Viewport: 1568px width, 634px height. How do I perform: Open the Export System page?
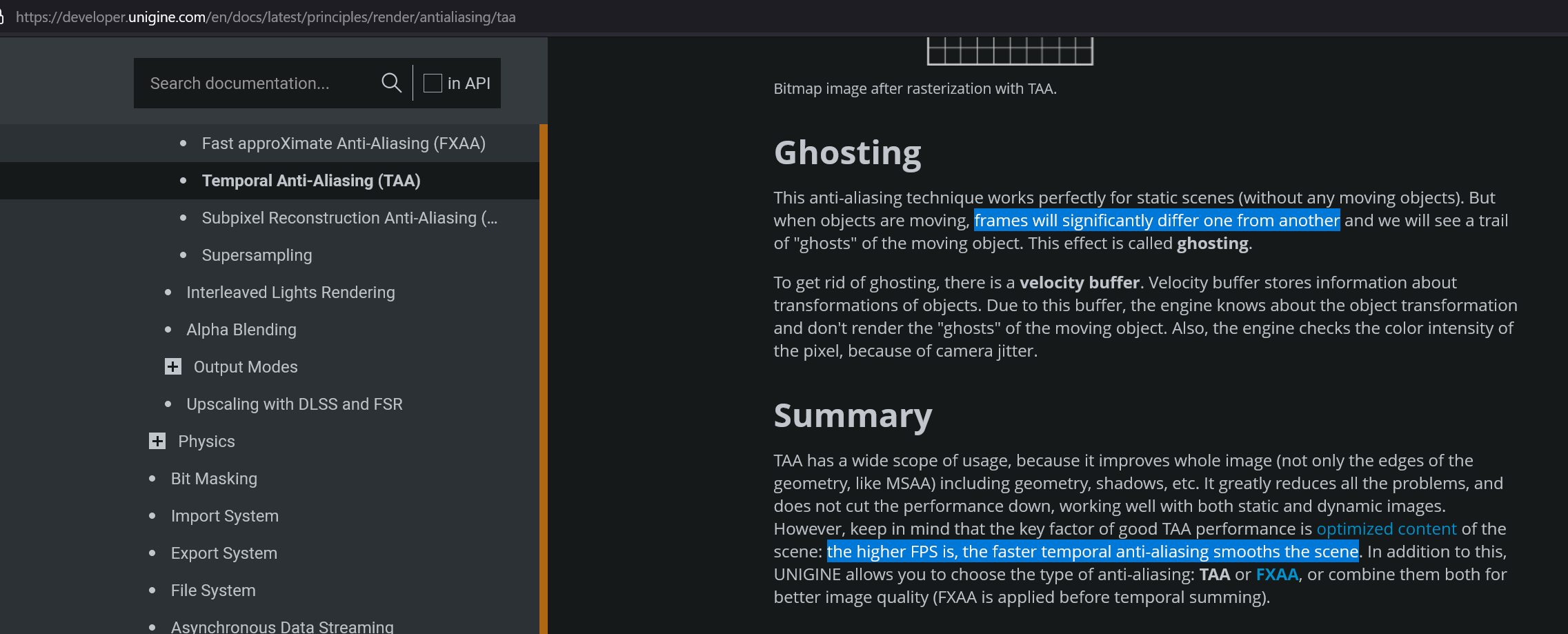[x=224, y=553]
